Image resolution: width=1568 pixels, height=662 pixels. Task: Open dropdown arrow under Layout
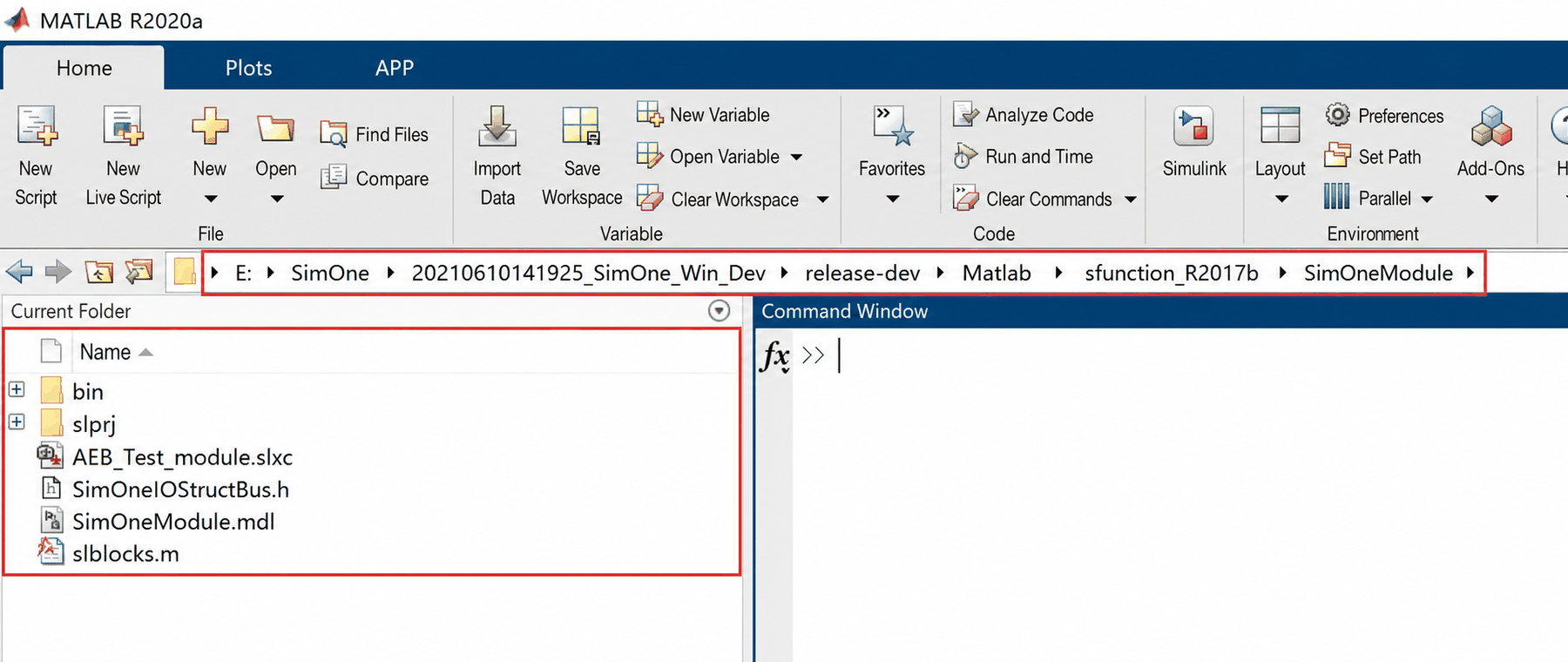[1281, 199]
